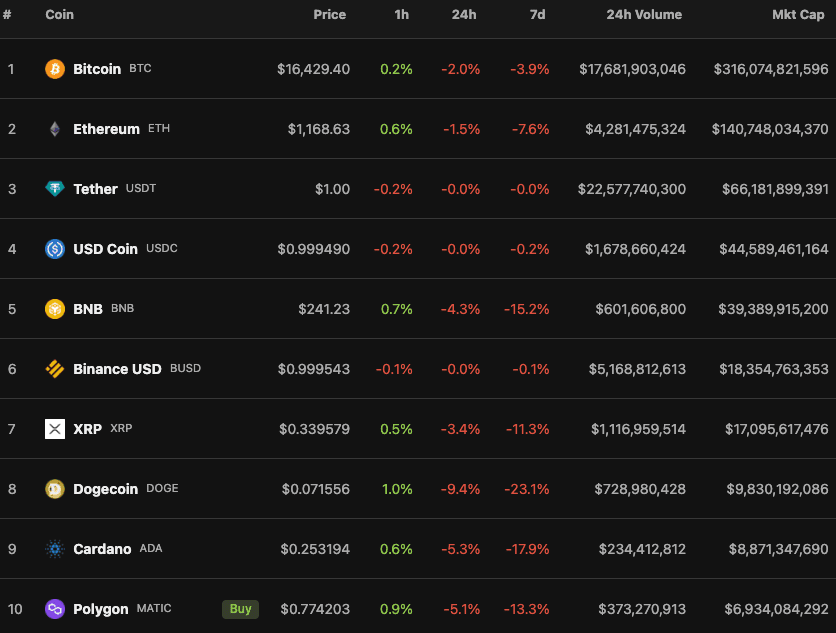Screen dimensions: 836x633
Task: Open the Ethereum coin name link
Action: click(x=106, y=129)
